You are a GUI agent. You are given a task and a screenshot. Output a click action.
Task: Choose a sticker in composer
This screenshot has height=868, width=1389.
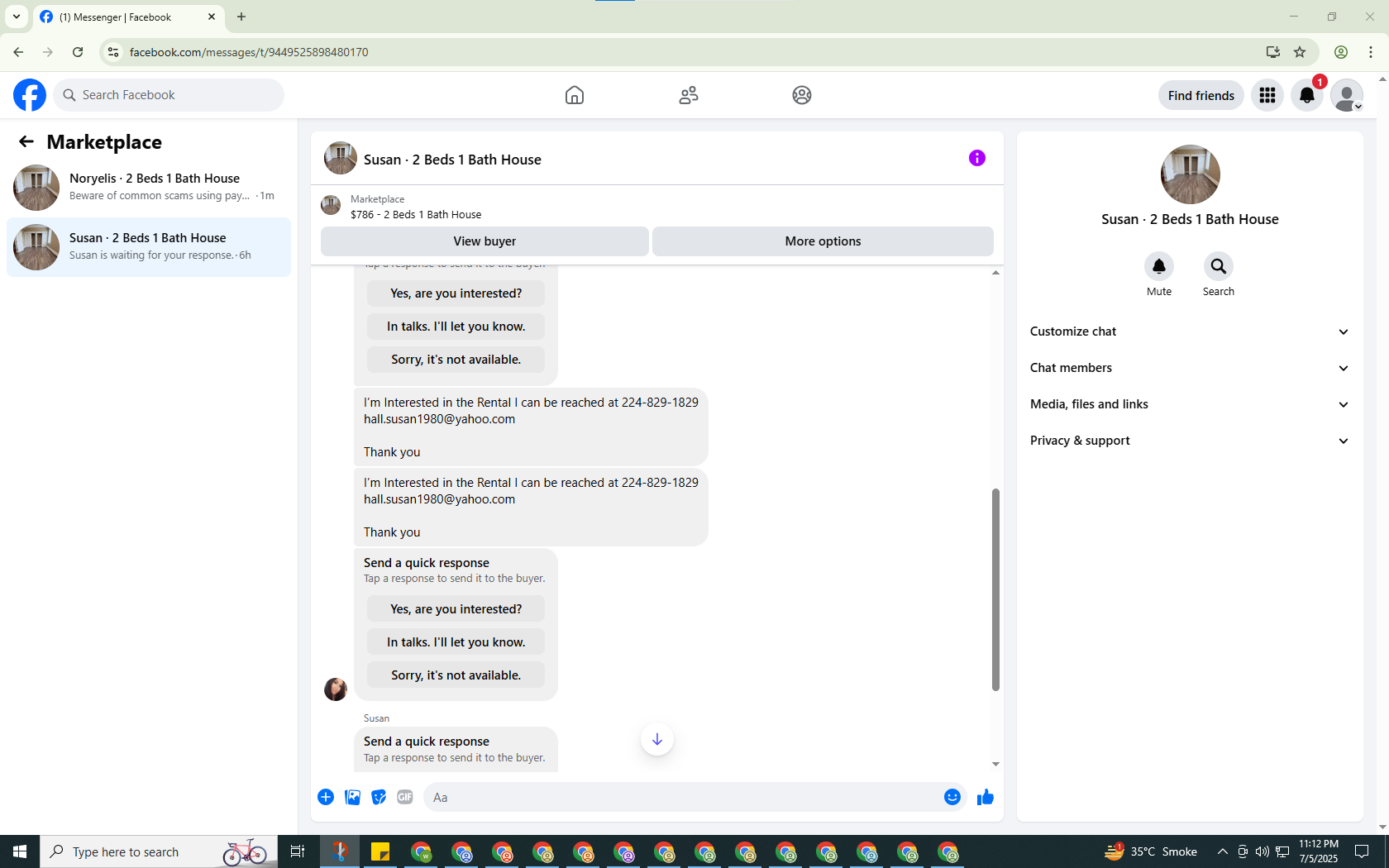coord(379,797)
